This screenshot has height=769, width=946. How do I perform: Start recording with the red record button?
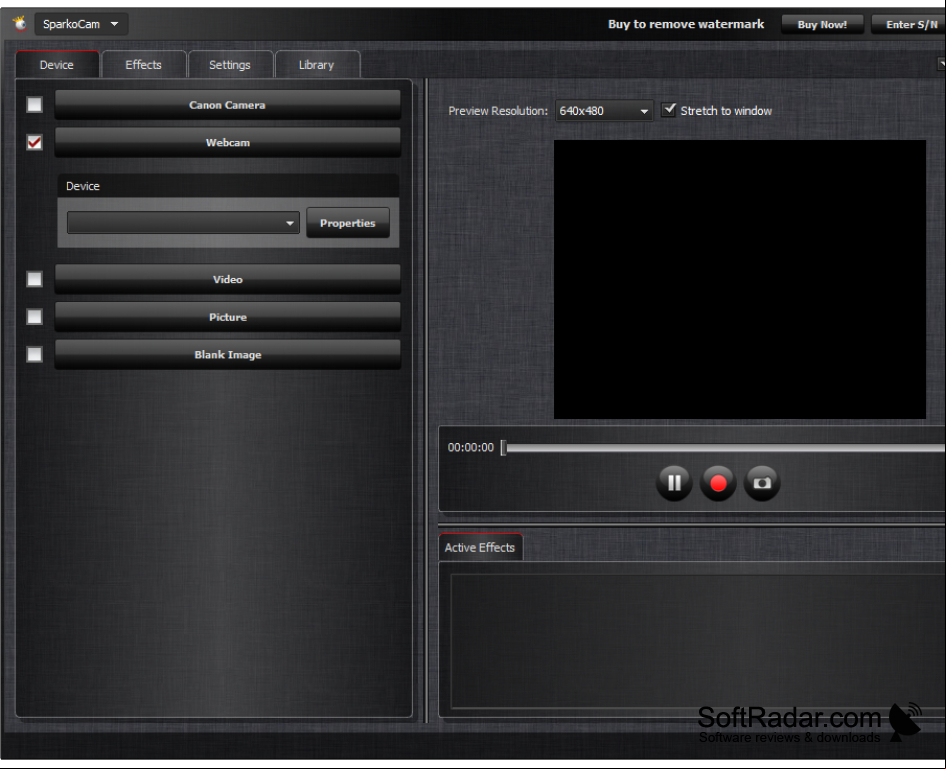click(718, 483)
